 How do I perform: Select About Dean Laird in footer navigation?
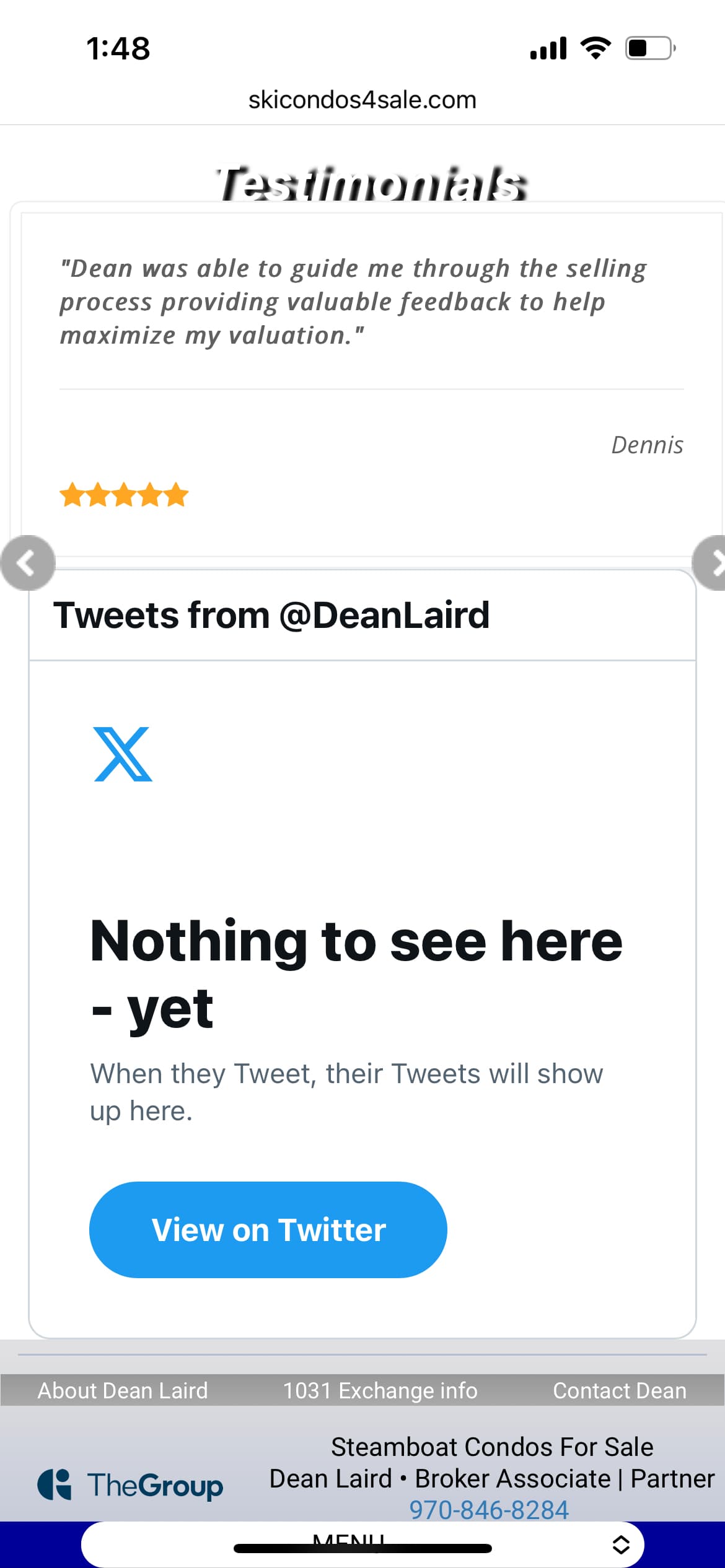point(122,1390)
